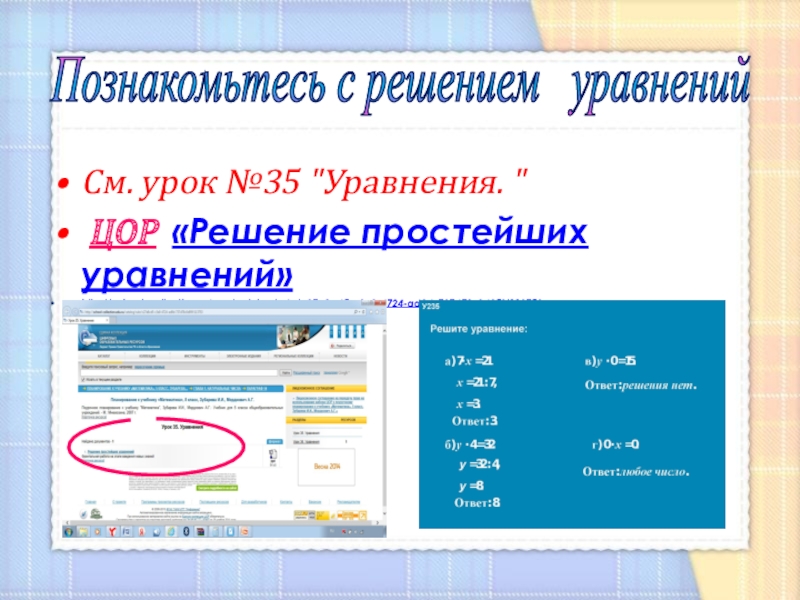Click the collection logo in the site header
Screen dimensions: 800x600
(90, 337)
